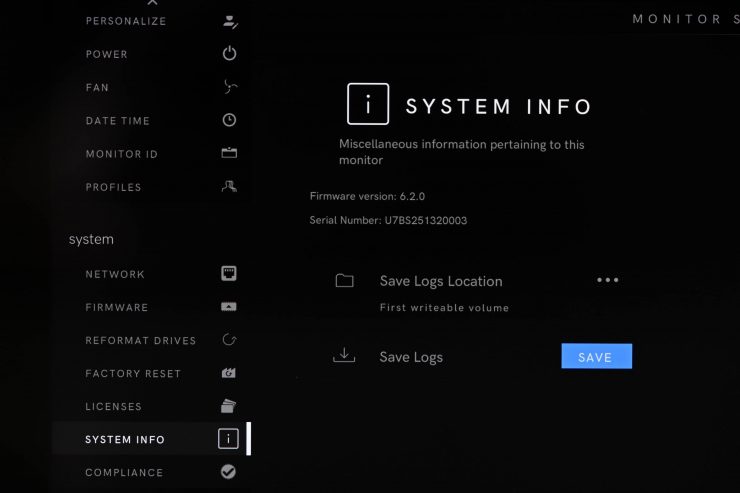Click the Network port icon
Screen dimensions: 740x493
coord(228,274)
